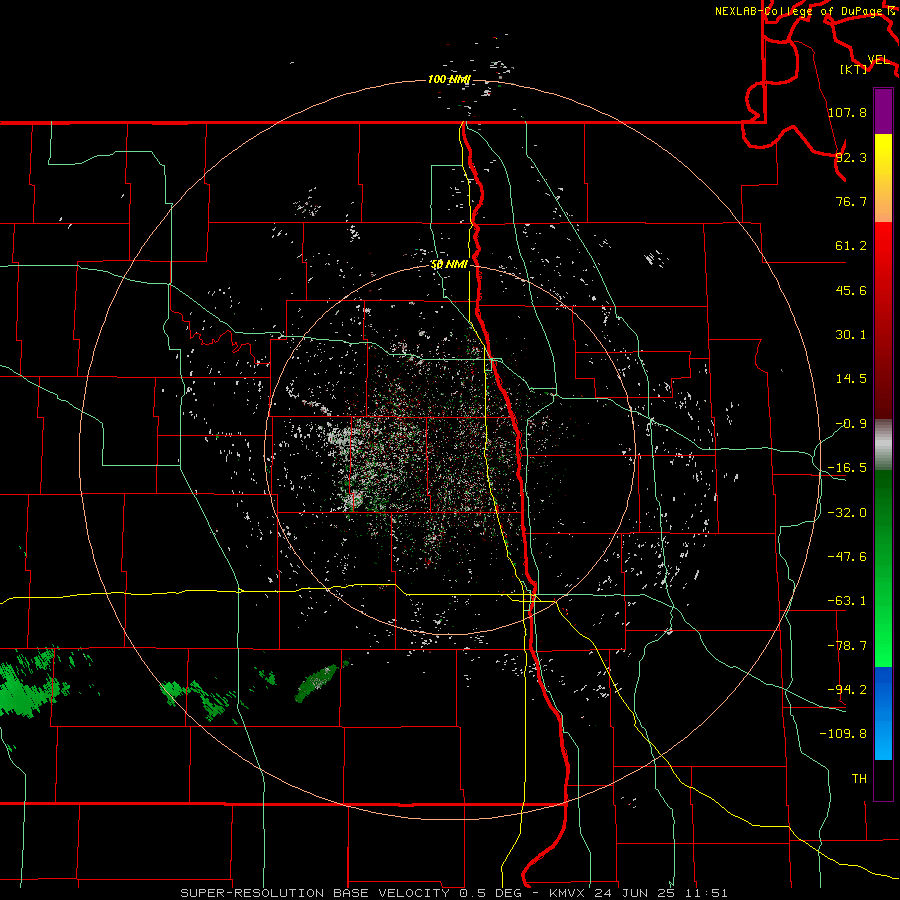Screen dimensions: 900x900
Task: Click the -47.6 scale value
Action: (x=847, y=557)
